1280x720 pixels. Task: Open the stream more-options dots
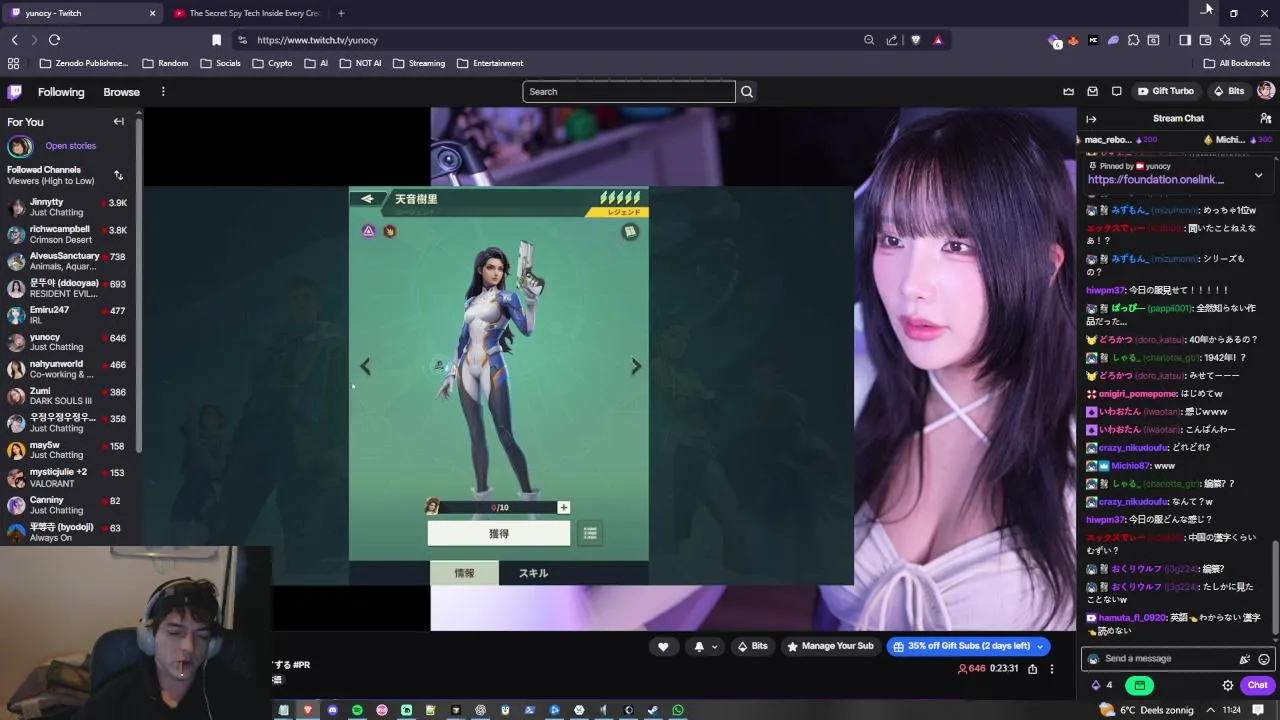click(x=1051, y=669)
